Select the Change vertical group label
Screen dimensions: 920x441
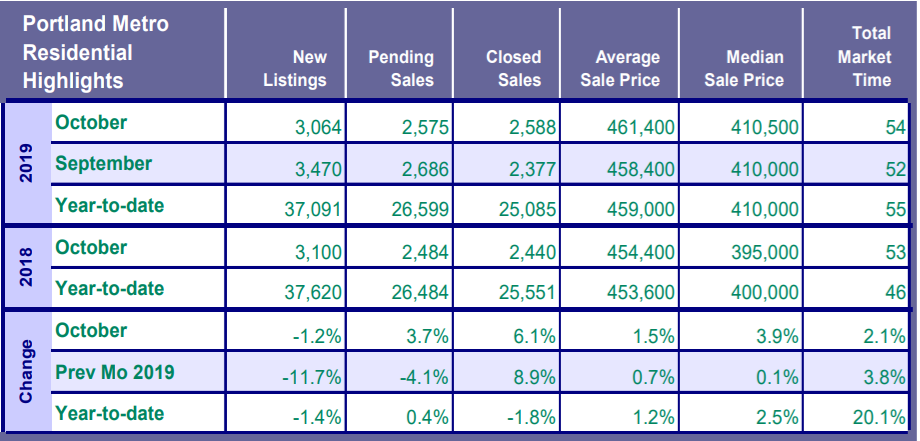(28, 370)
